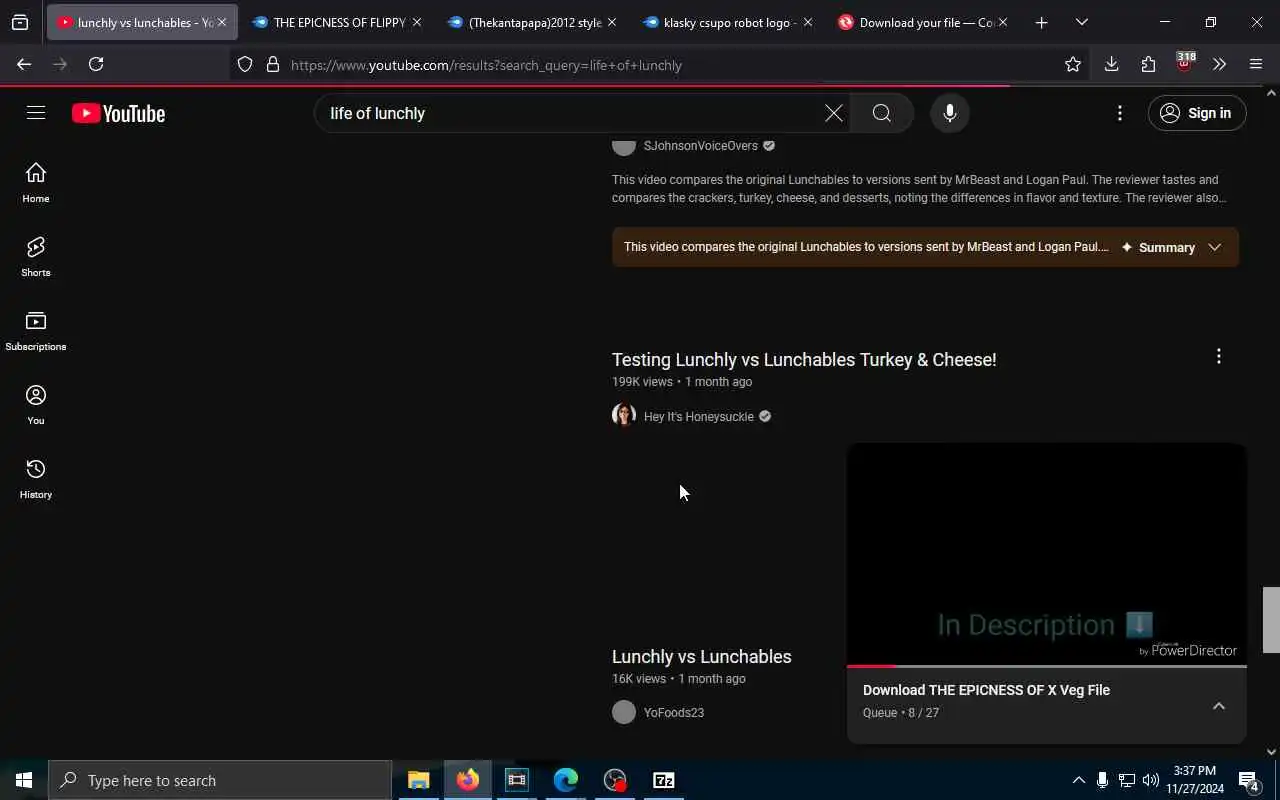Show more toolbar tools double chevron
This screenshot has height=800, width=1280.
1219,64
